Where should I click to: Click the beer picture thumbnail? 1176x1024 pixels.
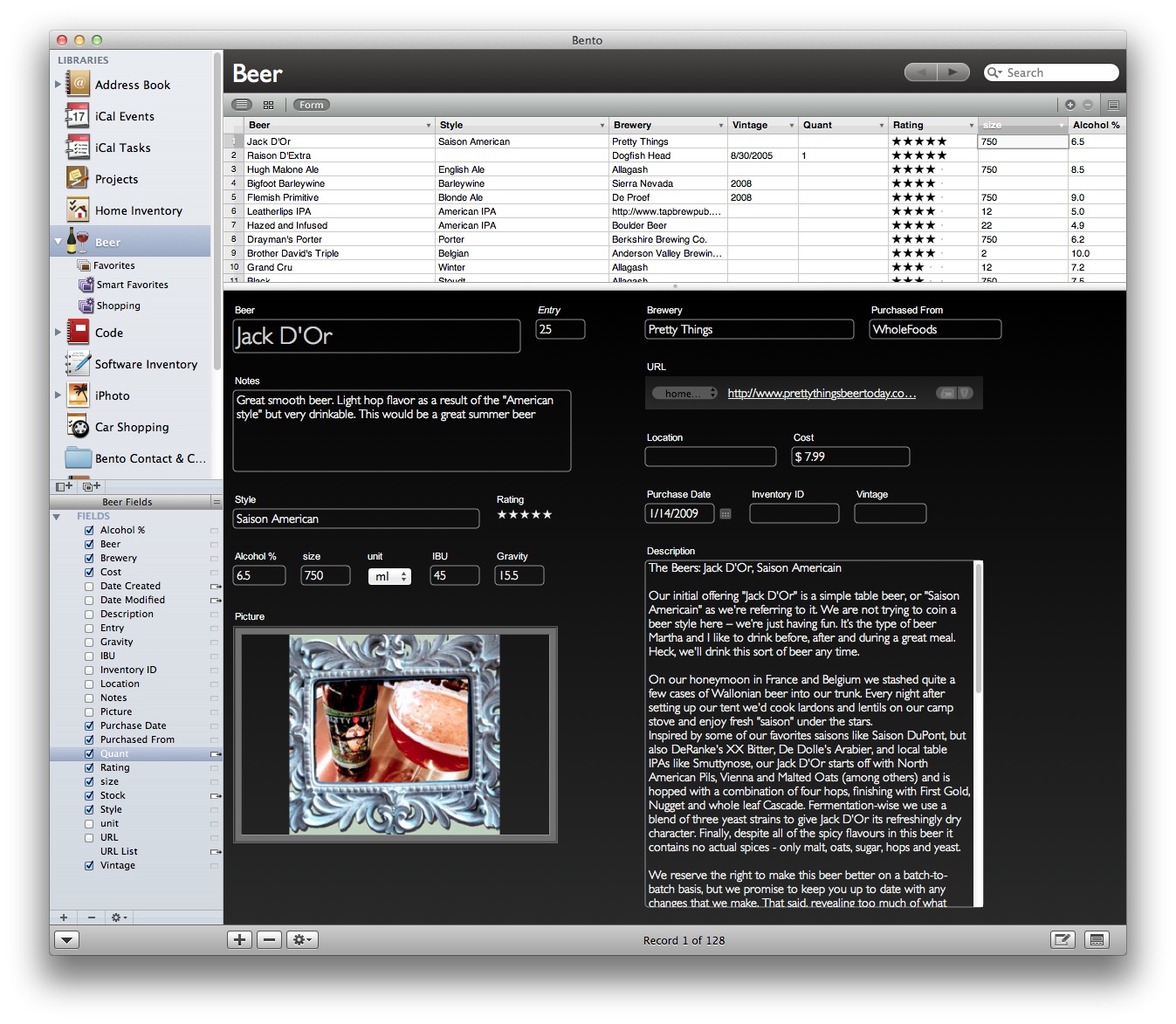click(x=395, y=734)
